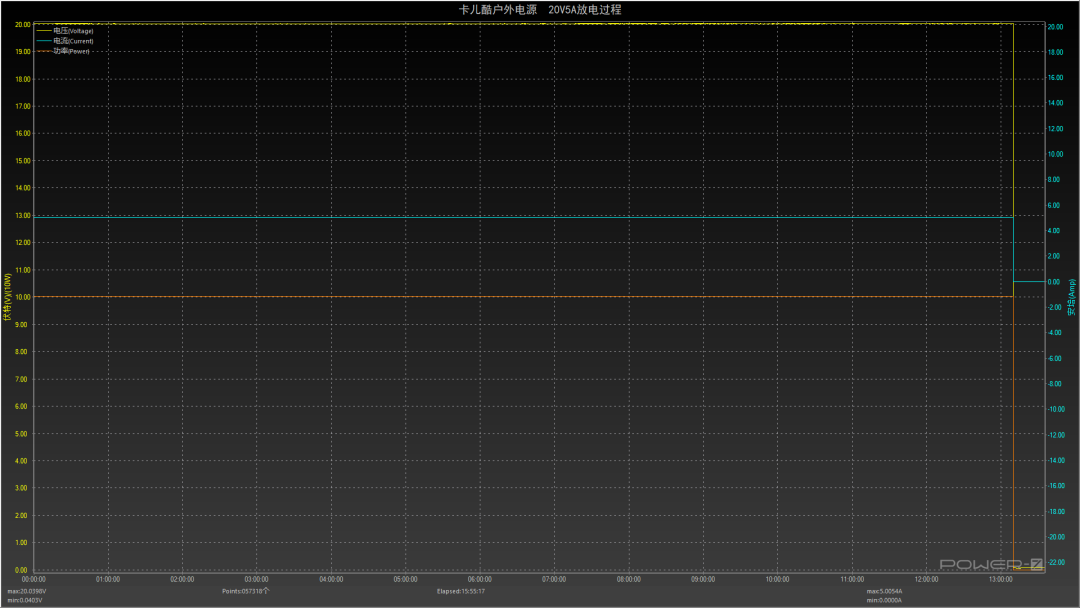
Task: Click the right axis label 安培(Amp)
Action: point(1072,297)
